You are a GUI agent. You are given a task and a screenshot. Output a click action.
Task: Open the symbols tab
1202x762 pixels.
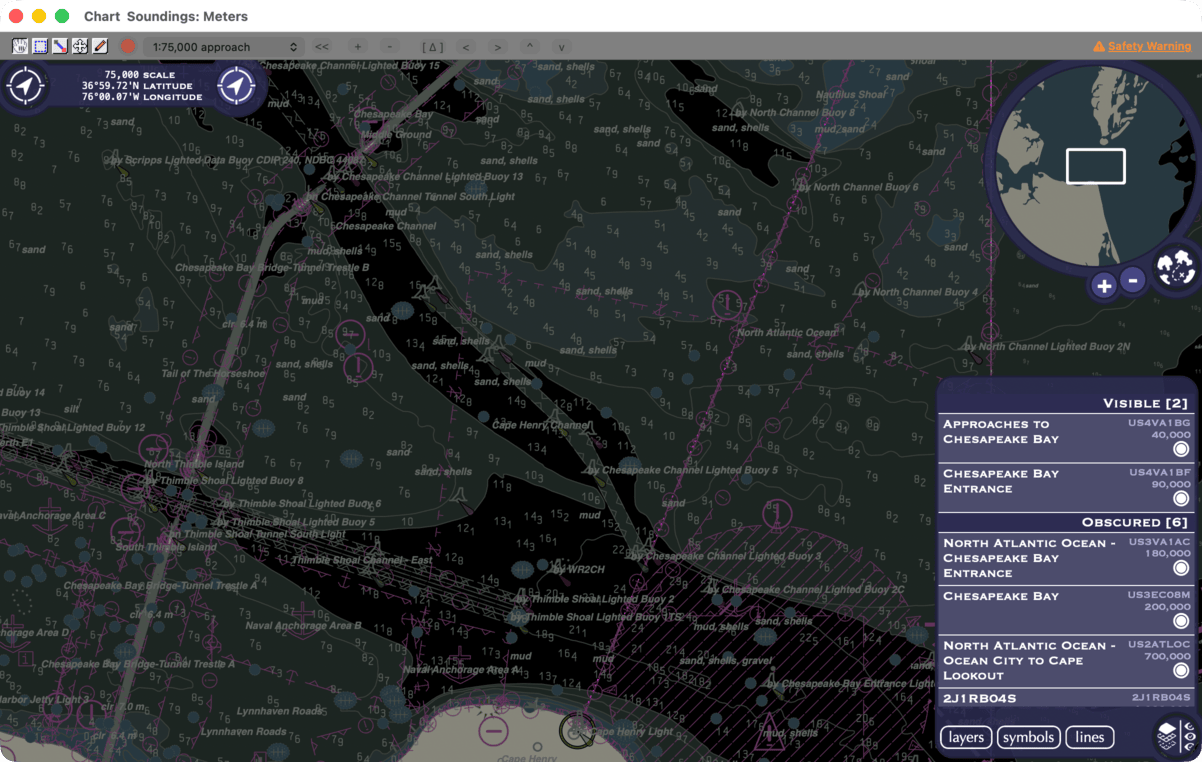click(1028, 738)
